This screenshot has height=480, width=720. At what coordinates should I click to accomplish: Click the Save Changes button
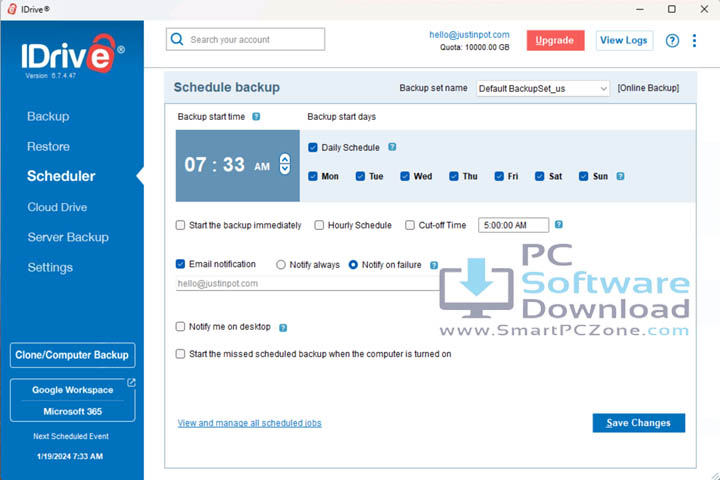coord(639,423)
